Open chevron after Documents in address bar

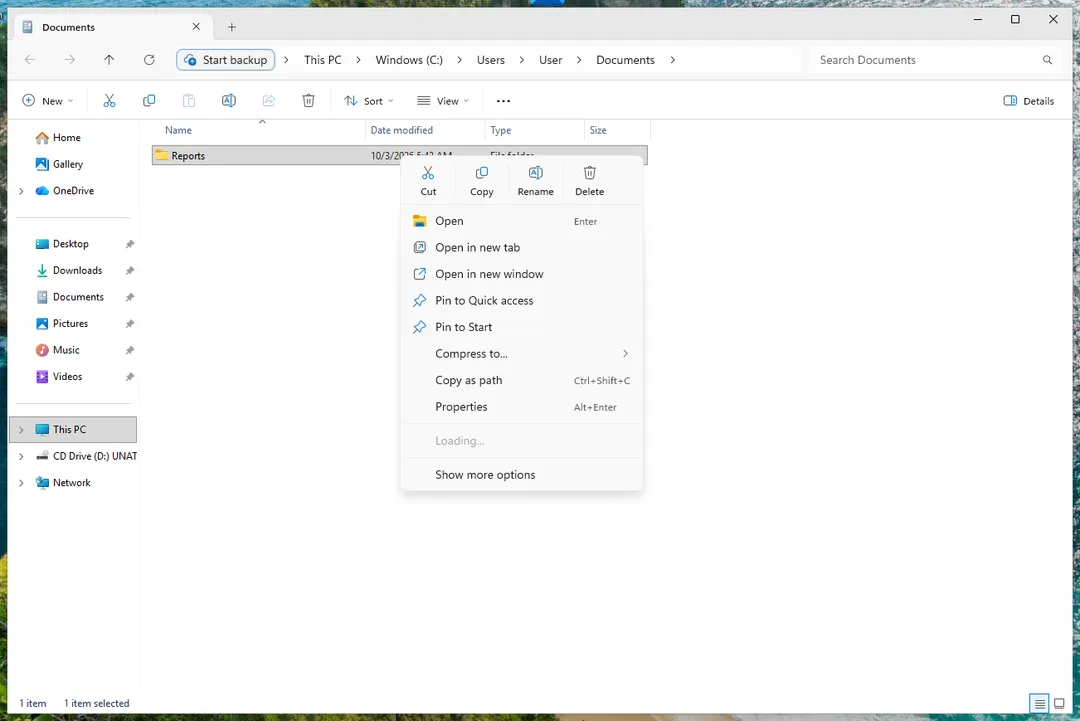point(672,60)
